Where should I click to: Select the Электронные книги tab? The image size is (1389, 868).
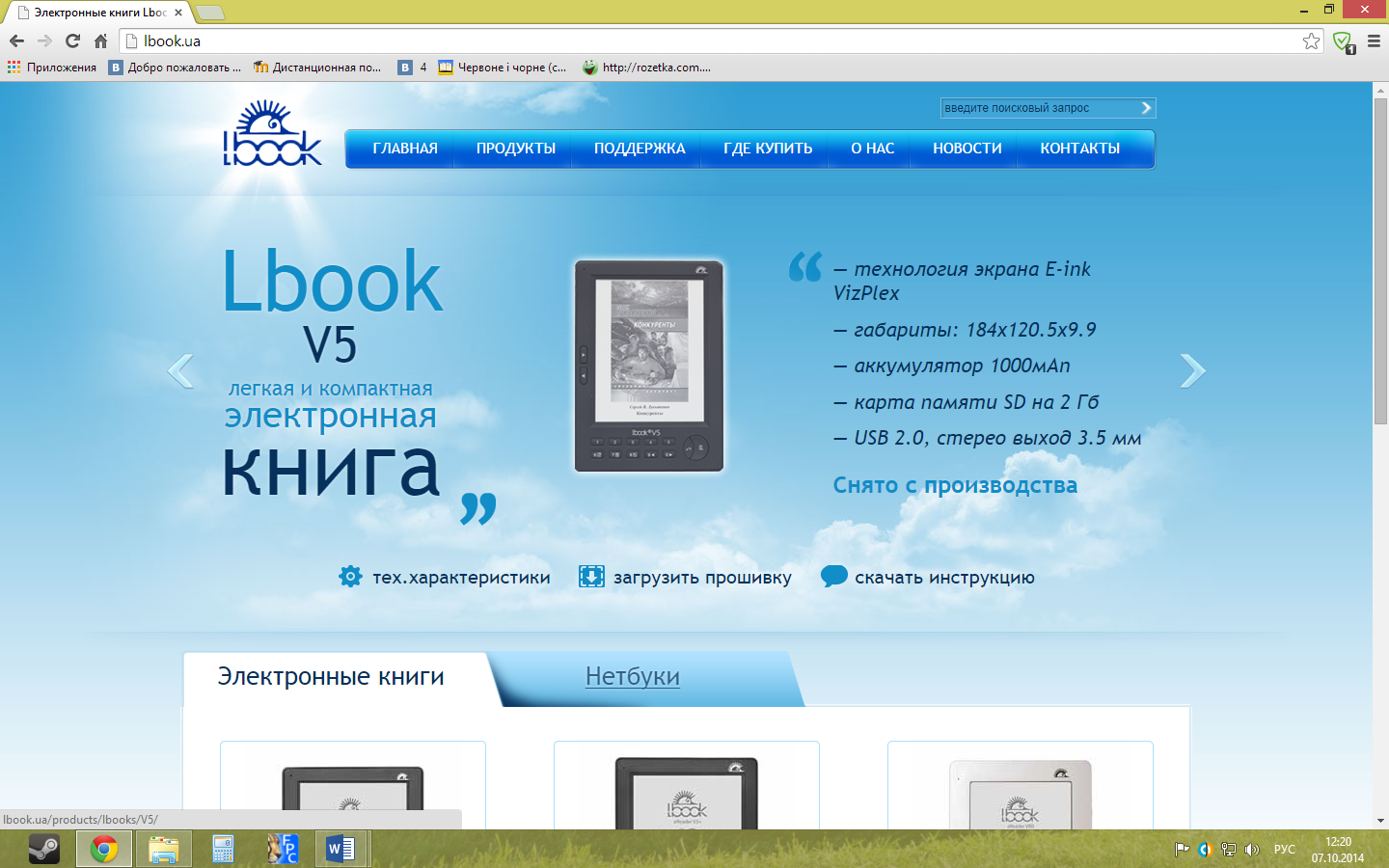pos(331,677)
